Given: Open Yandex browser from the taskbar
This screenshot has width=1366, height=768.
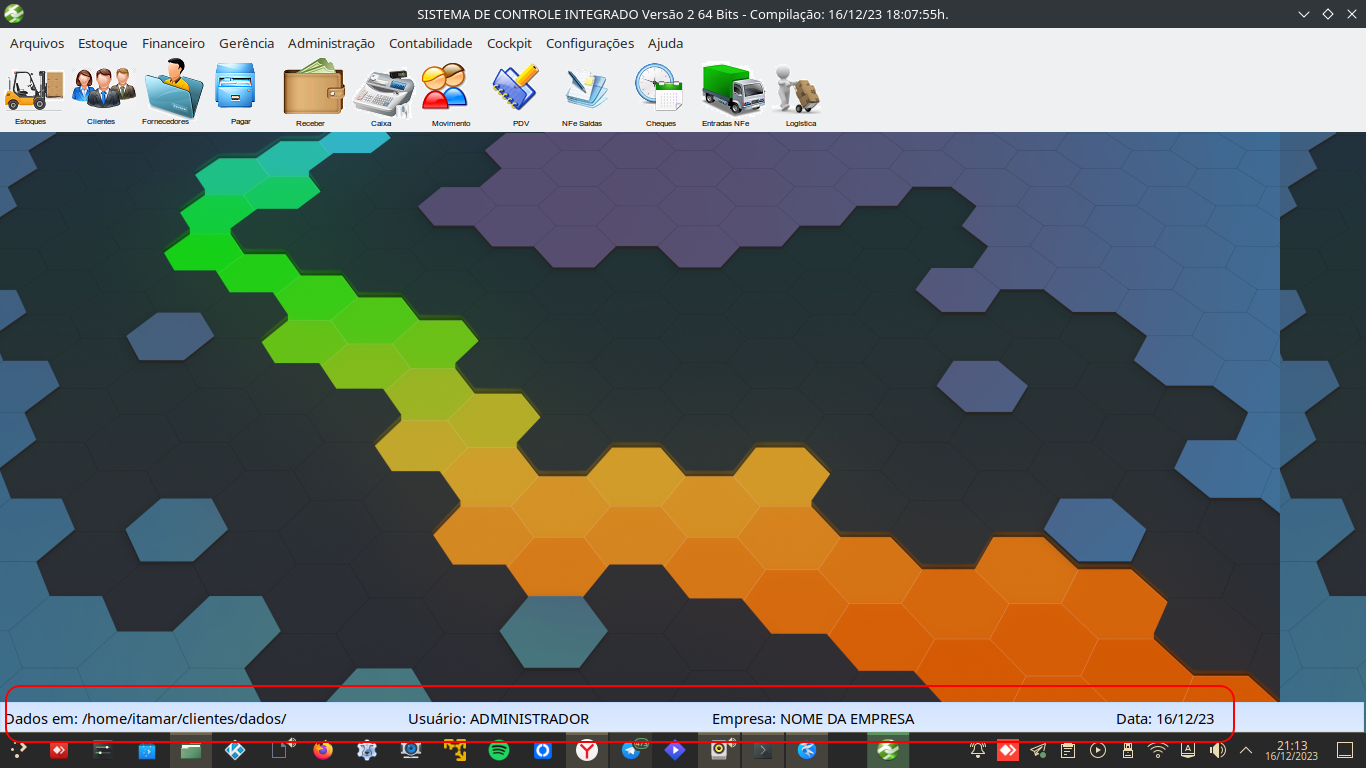Looking at the screenshot, I should click(587, 750).
